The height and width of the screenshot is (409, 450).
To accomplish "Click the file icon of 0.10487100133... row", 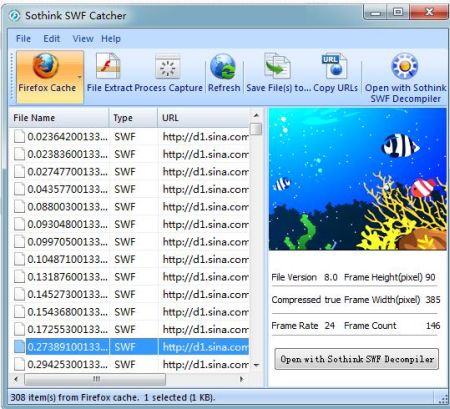I will (19, 259).
